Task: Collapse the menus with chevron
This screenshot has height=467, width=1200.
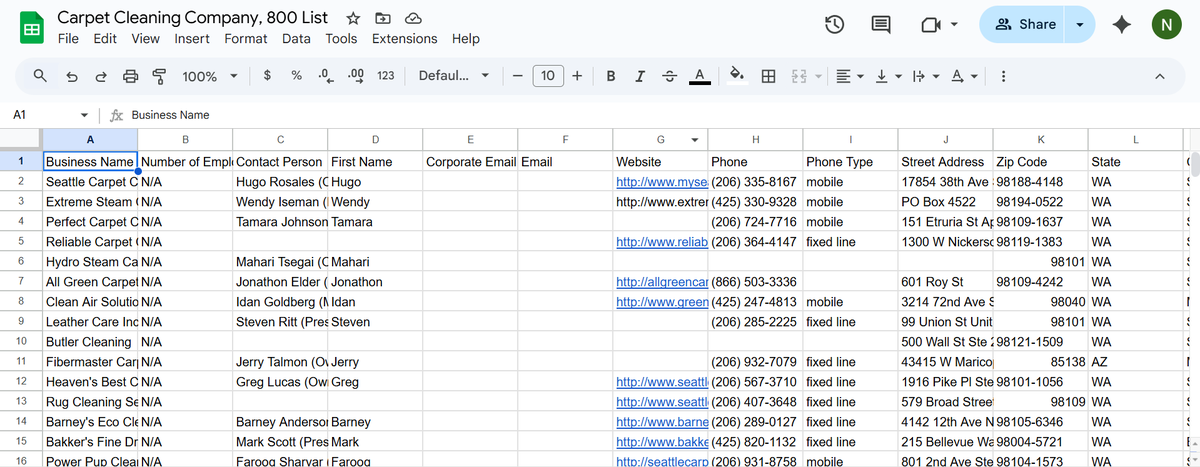Action: pos(1159,76)
